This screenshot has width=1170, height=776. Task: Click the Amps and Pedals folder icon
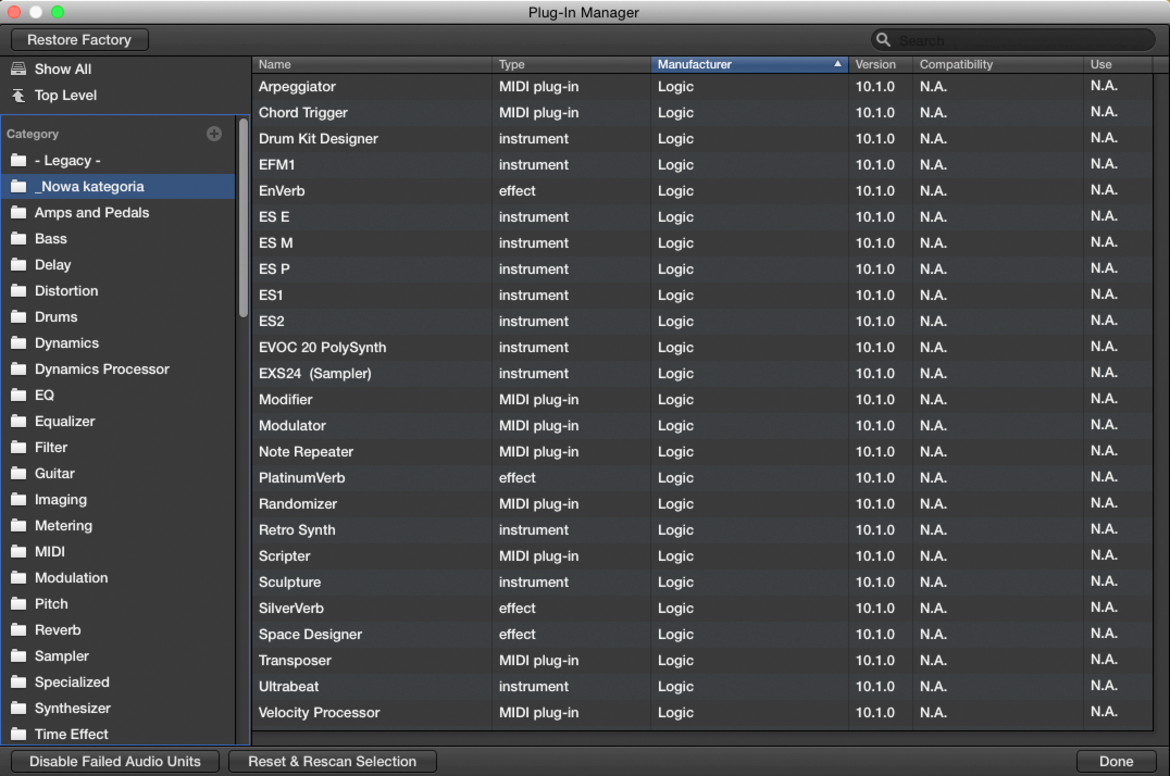click(19, 213)
